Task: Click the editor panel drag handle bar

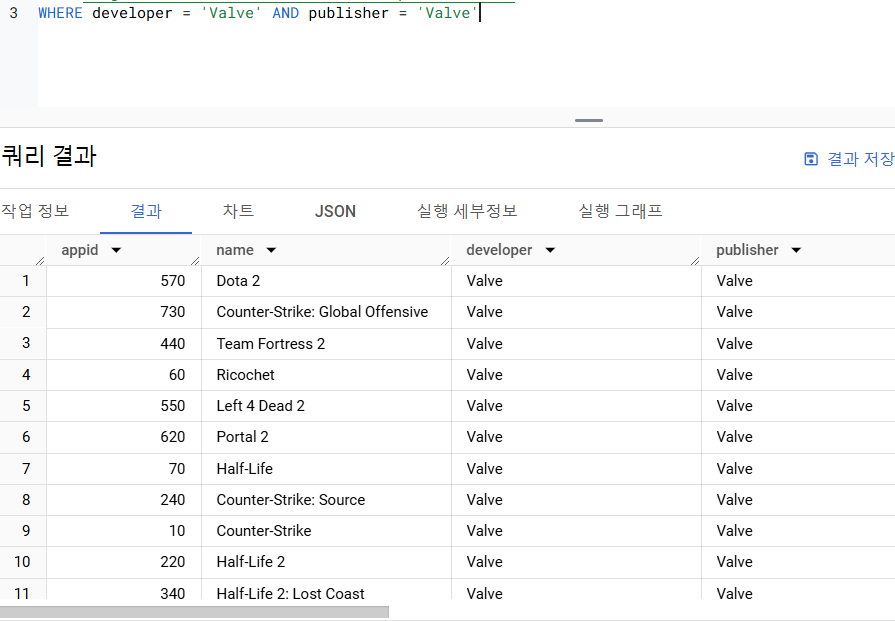Action: [589, 120]
